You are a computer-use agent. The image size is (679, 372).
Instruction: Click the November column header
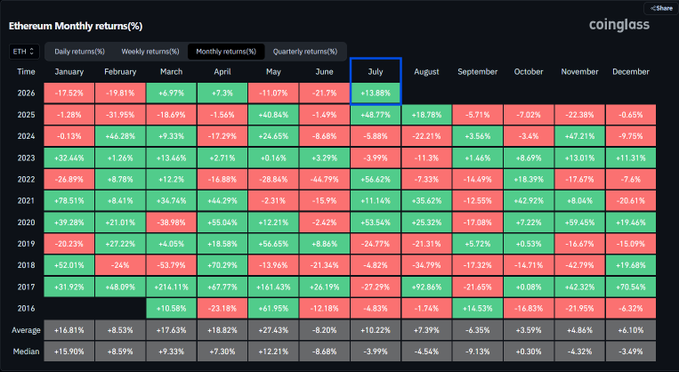click(579, 72)
